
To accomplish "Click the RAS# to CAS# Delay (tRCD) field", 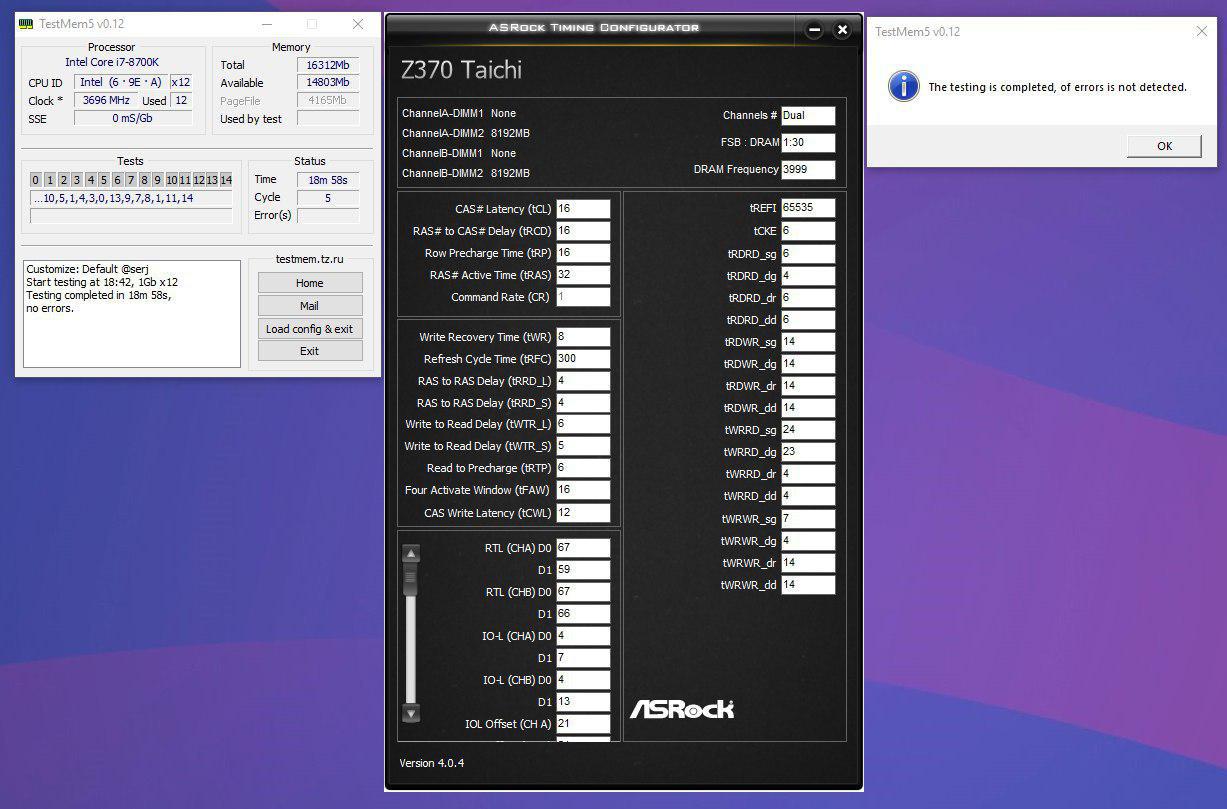I will point(583,231).
